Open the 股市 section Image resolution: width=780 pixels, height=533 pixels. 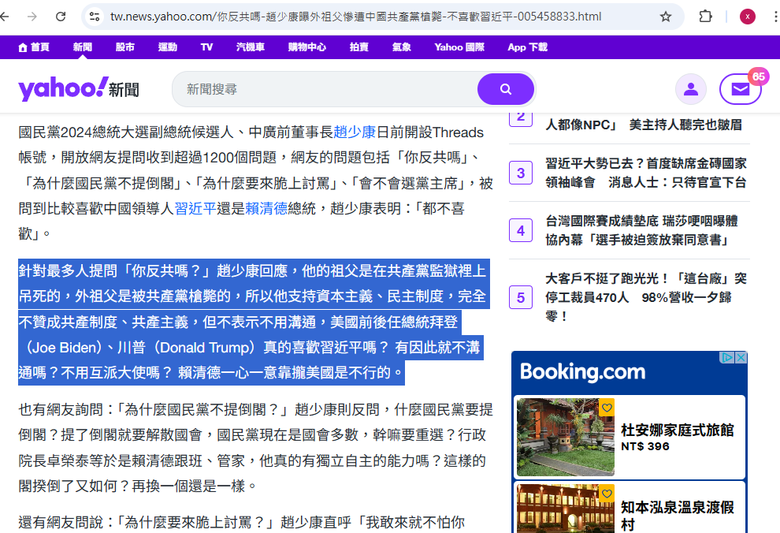tap(125, 47)
